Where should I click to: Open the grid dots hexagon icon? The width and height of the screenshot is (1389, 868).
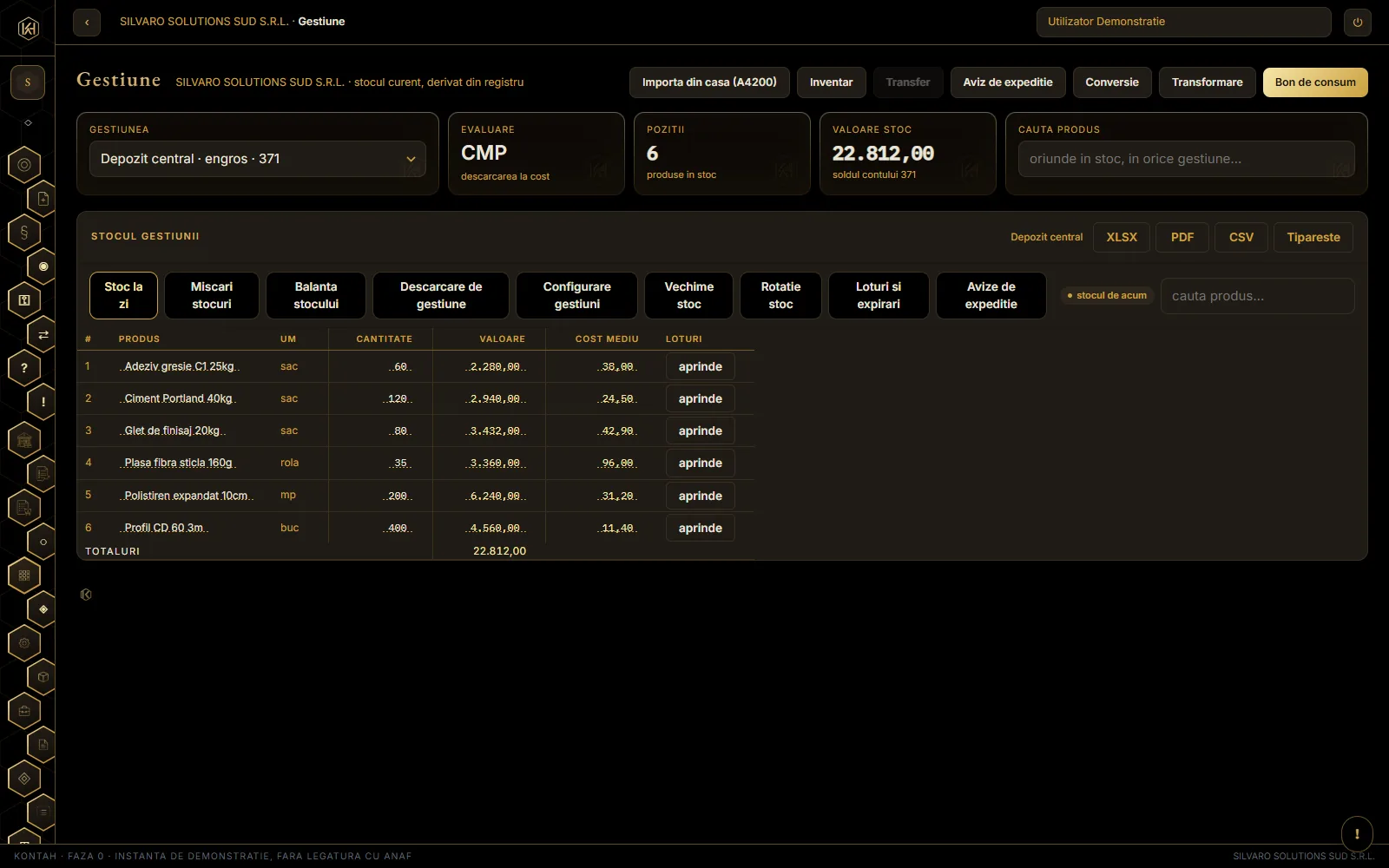[x=24, y=575]
